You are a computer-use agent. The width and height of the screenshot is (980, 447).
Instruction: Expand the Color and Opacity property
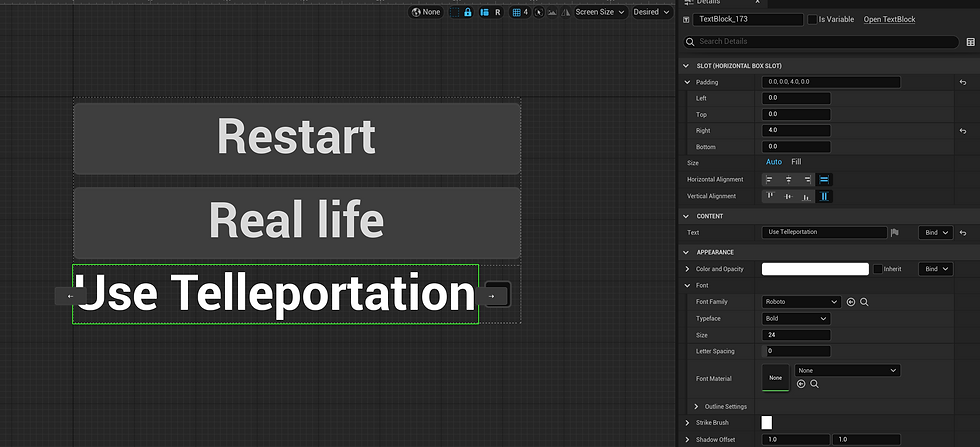click(687, 269)
